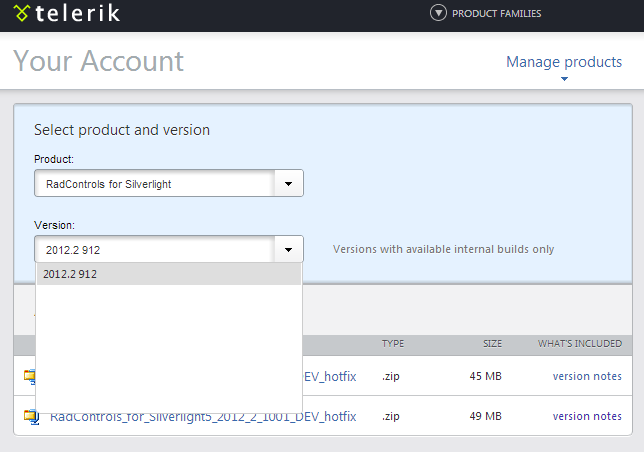
Task: Click the Type column header
Action: click(x=393, y=344)
